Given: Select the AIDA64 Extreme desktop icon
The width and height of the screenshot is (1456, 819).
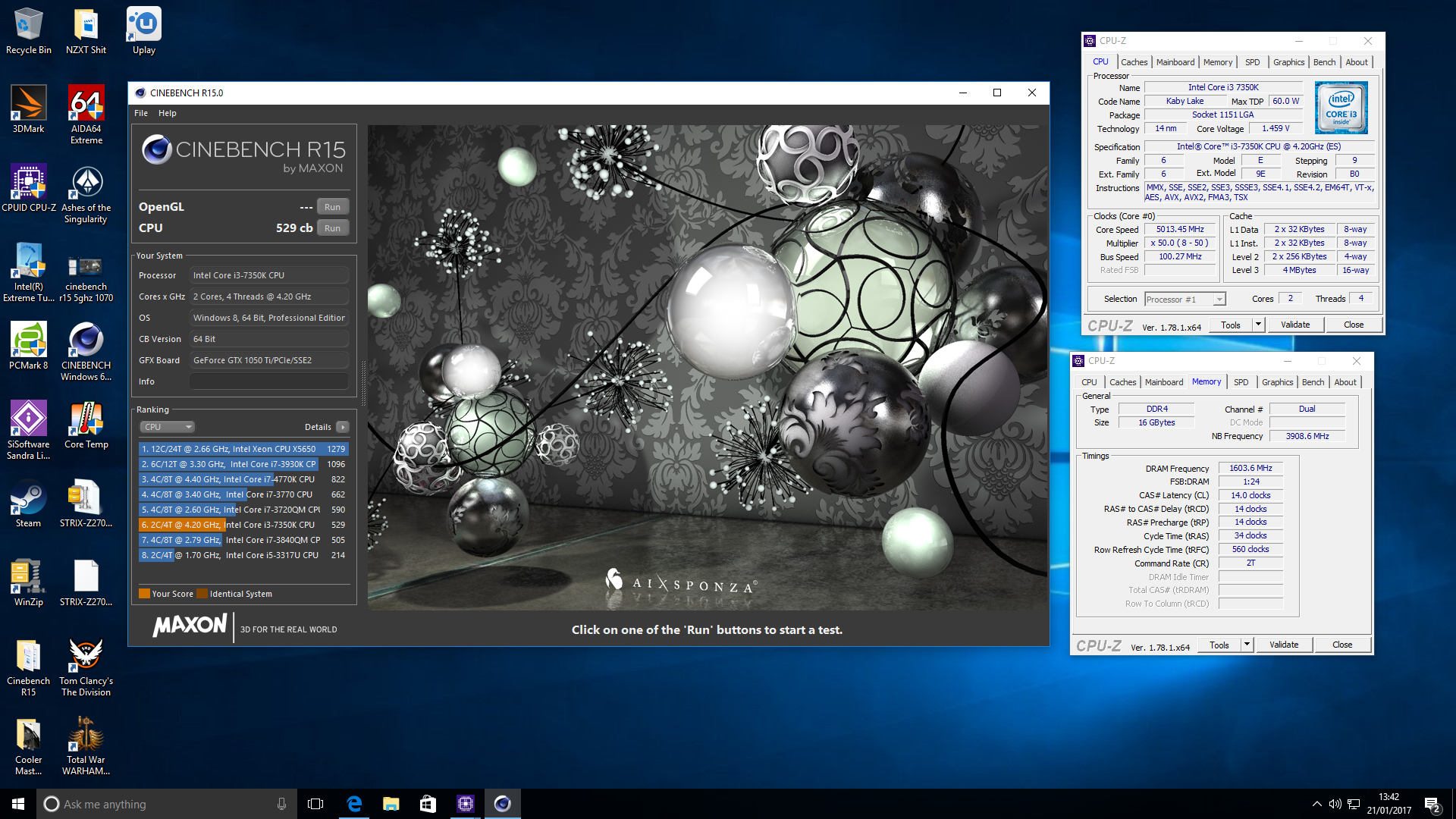Looking at the screenshot, I should pyautogui.click(x=86, y=115).
